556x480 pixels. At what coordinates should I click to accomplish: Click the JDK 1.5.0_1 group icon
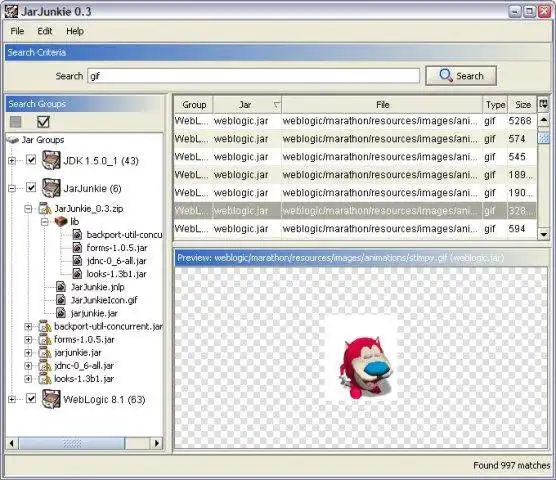[51, 160]
